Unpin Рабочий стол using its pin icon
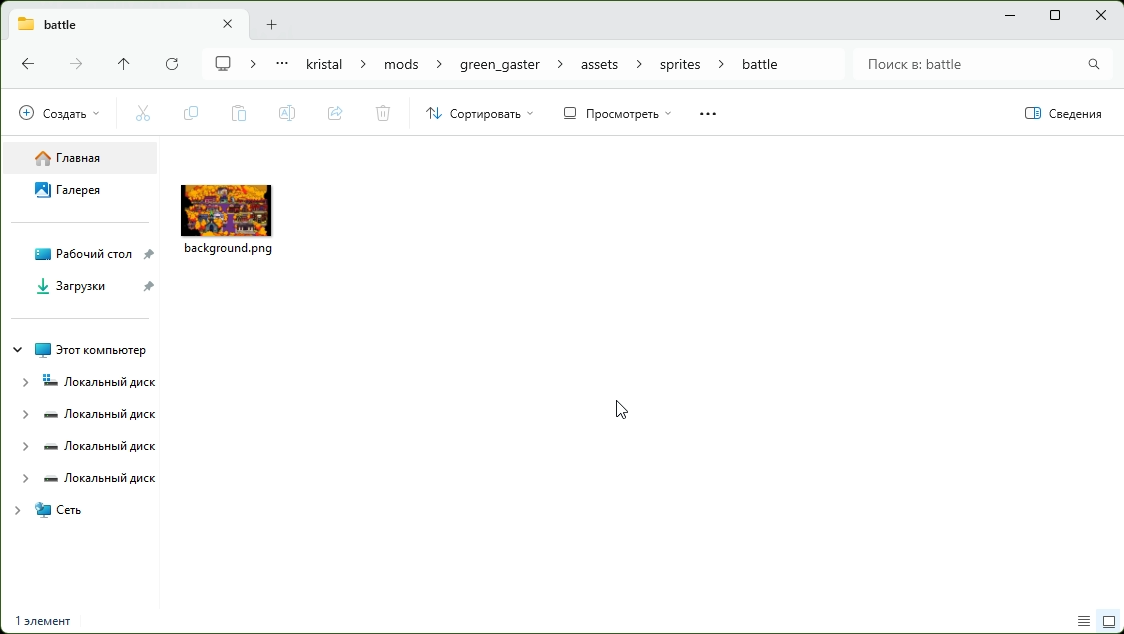Viewport: 1124px width, 634px height. point(148,255)
